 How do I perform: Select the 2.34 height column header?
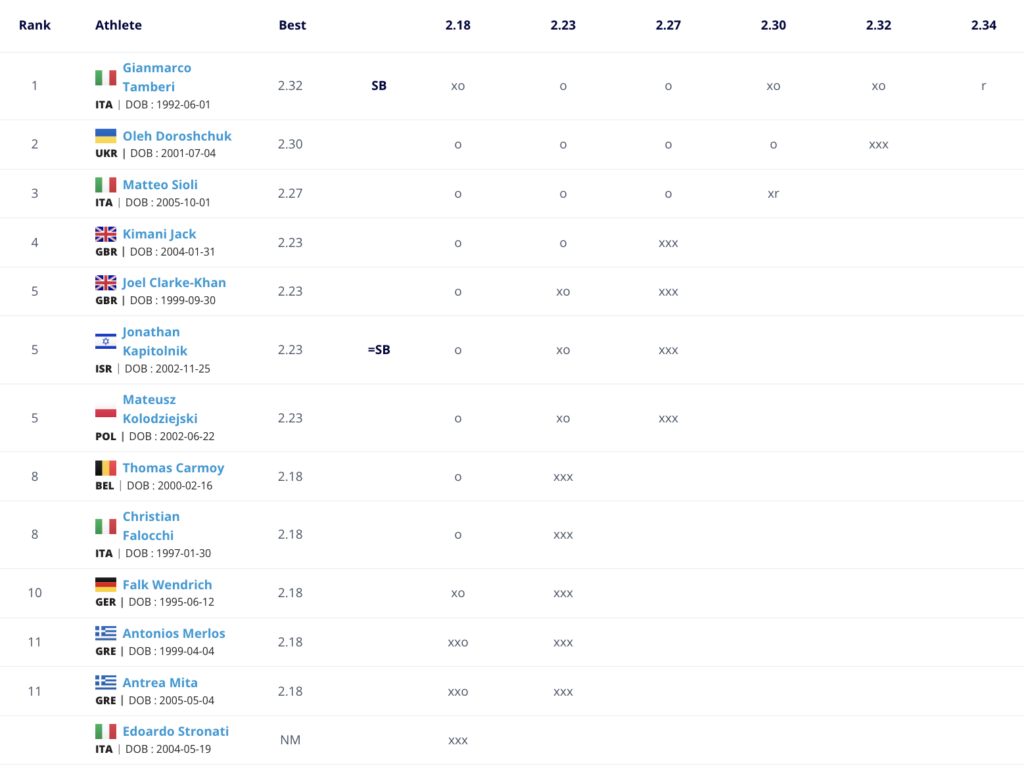(984, 25)
